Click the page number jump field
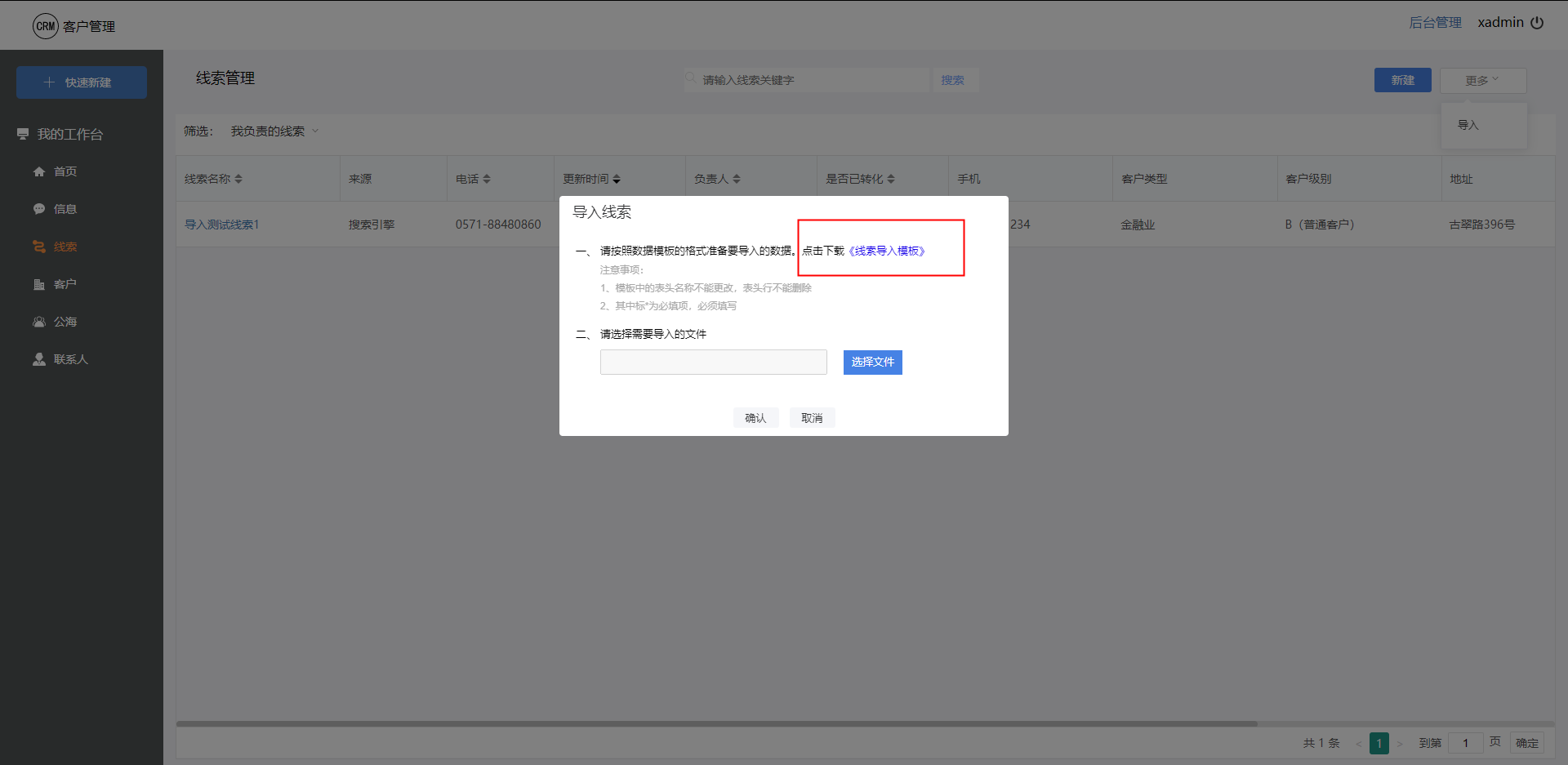The image size is (1568, 765). [1466, 743]
